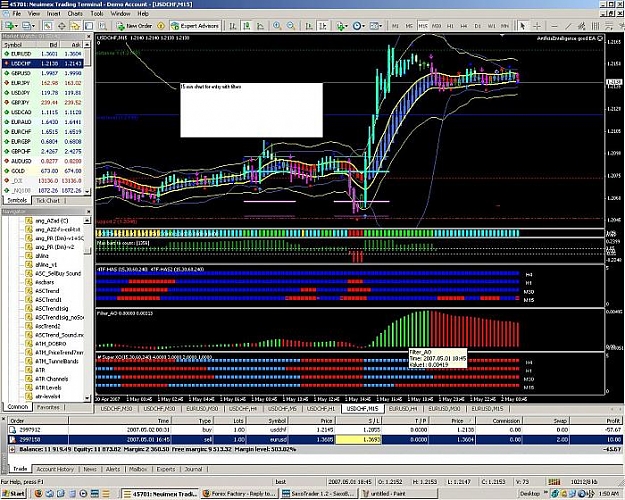Toggle Chart Shift icon
Image resolution: width=625 pixels, height=500 pixels.
(323, 26)
